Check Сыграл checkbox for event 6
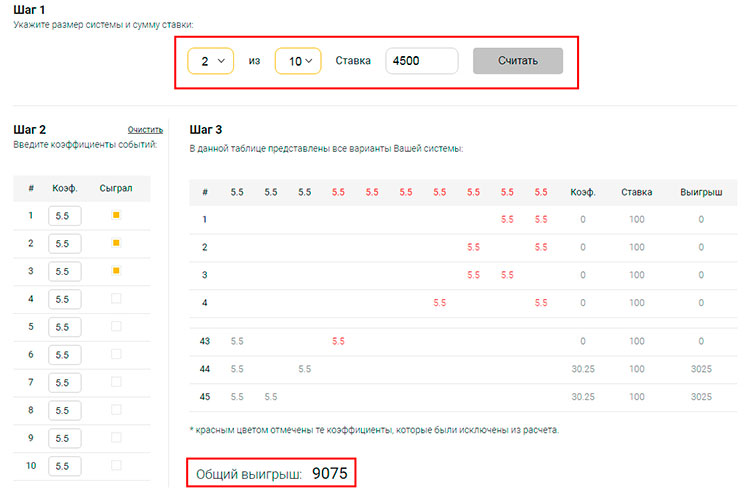Image resolution: width=750 pixels, height=492 pixels. (116, 354)
